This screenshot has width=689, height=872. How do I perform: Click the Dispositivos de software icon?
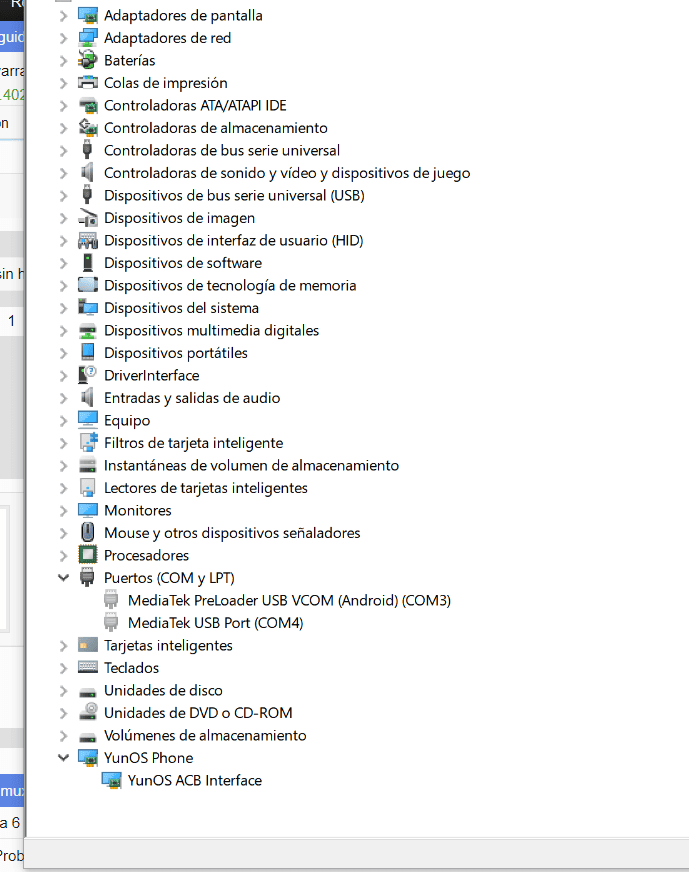tap(87, 263)
